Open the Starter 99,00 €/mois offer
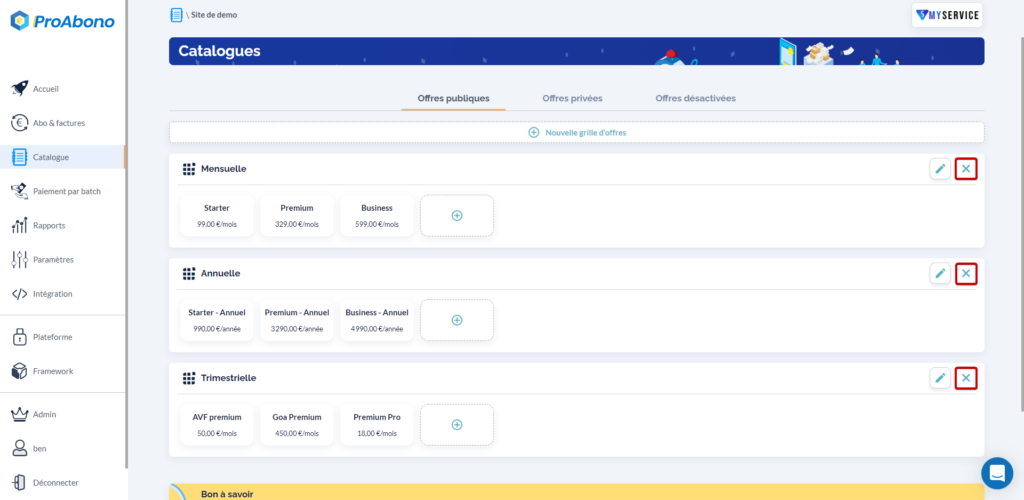The height and width of the screenshot is (500, 1024). (x=217, y=215)
